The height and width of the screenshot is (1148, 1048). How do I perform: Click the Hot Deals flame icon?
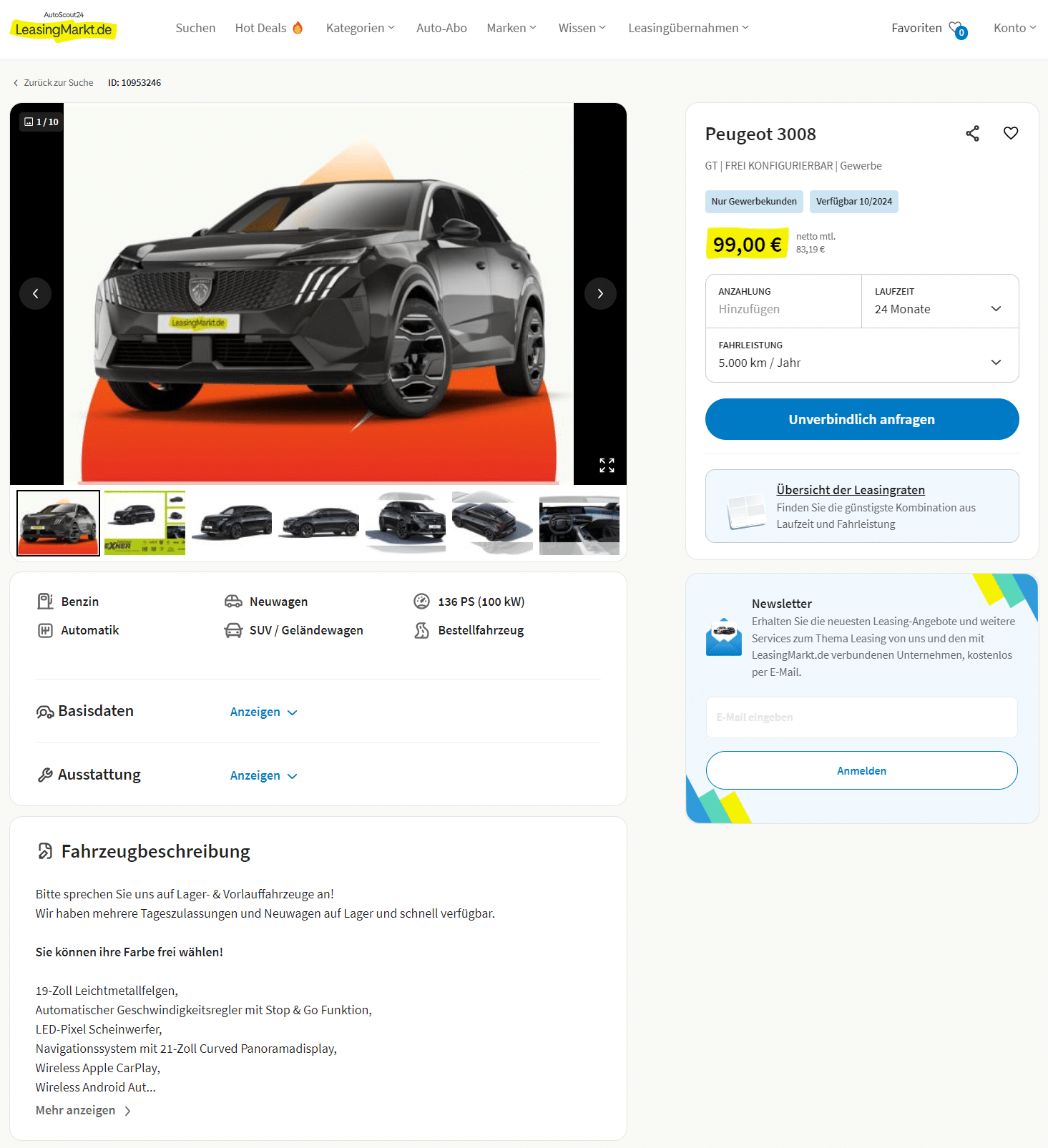(x=298, y=28)
